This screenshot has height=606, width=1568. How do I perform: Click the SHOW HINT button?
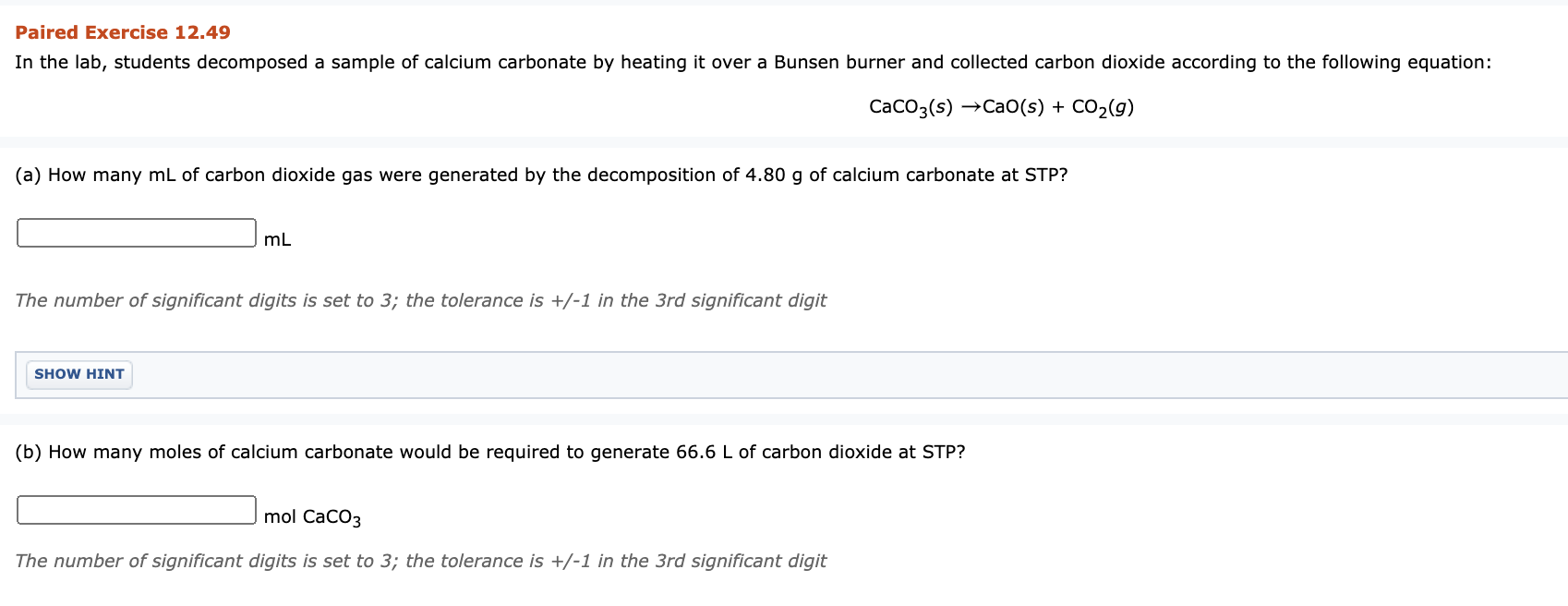click(78, 374)
